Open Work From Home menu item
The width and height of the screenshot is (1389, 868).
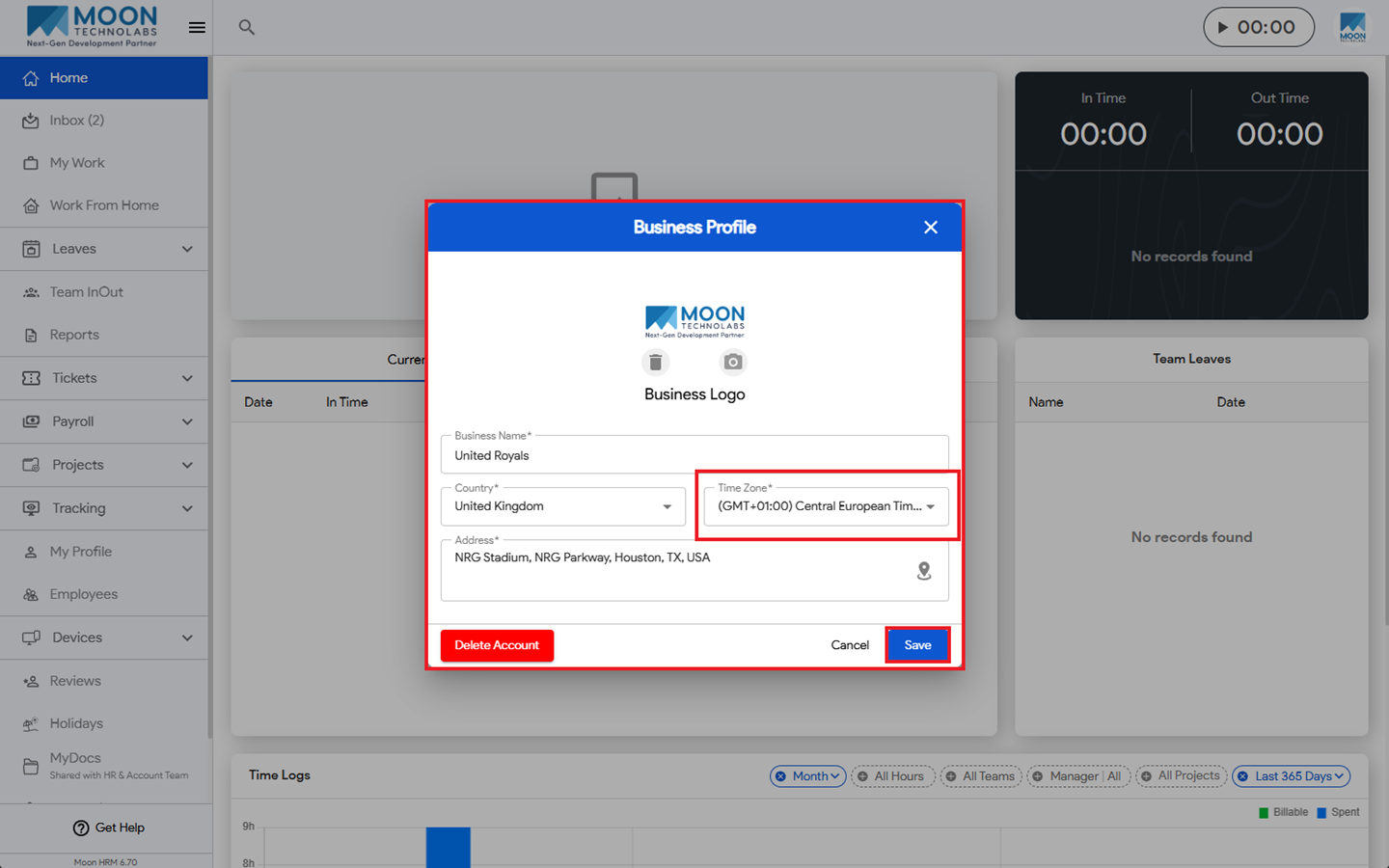104,205
